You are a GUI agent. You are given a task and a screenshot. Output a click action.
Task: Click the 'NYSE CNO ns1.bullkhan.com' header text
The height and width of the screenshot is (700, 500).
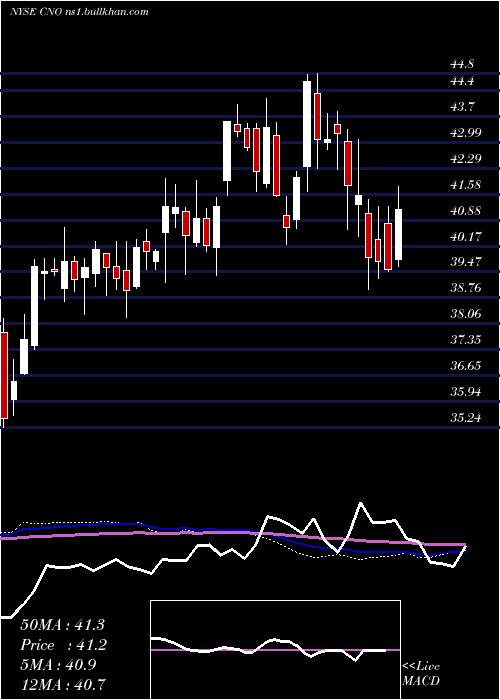[x=79, y=12]
